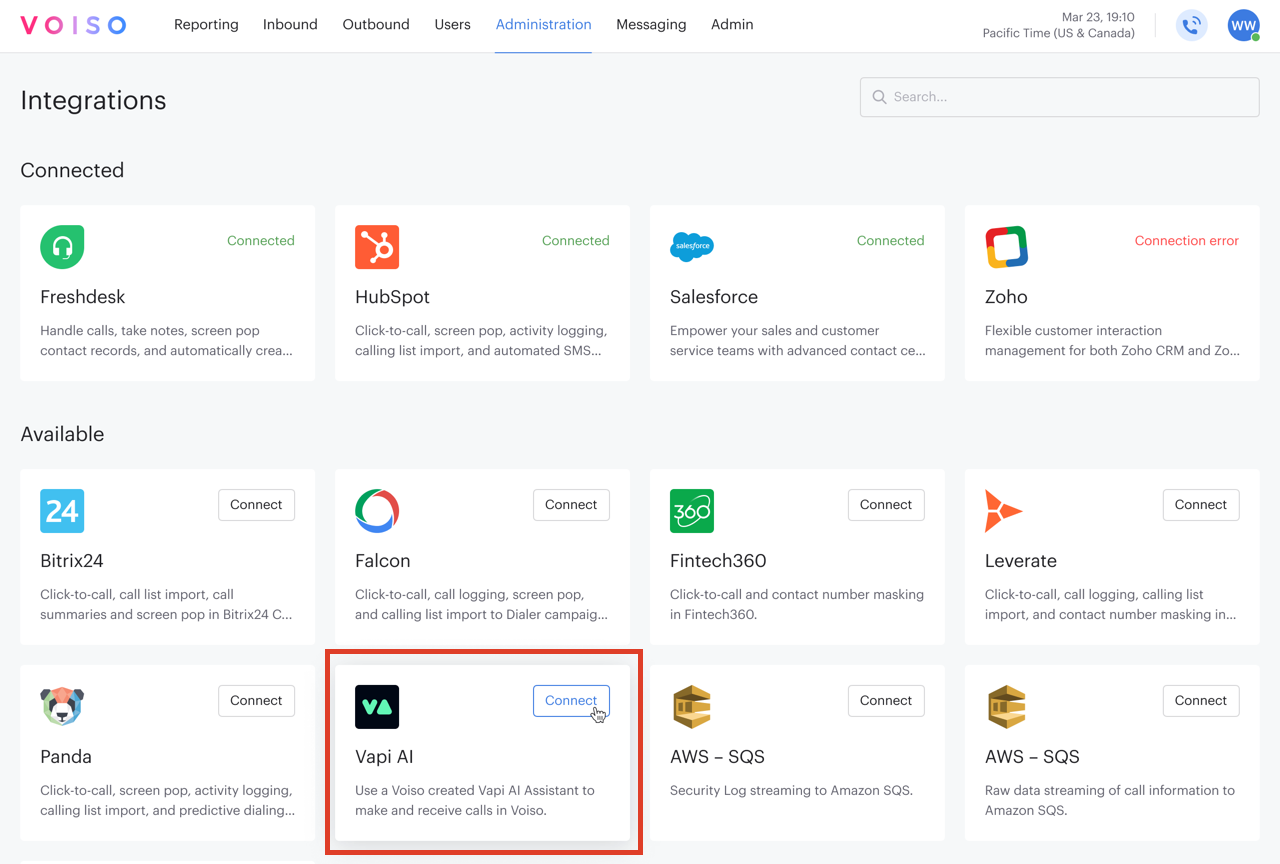Open the Voiso home logo
Viewport: 1280px width, 864px height.
73,25
